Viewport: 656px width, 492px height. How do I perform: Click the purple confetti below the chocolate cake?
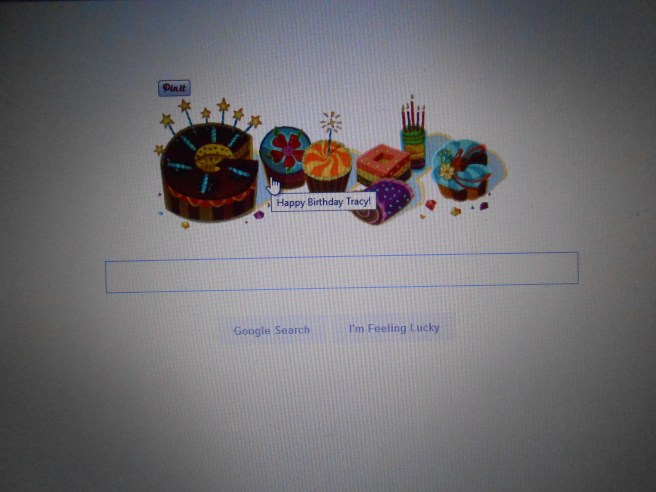[259, 215]
